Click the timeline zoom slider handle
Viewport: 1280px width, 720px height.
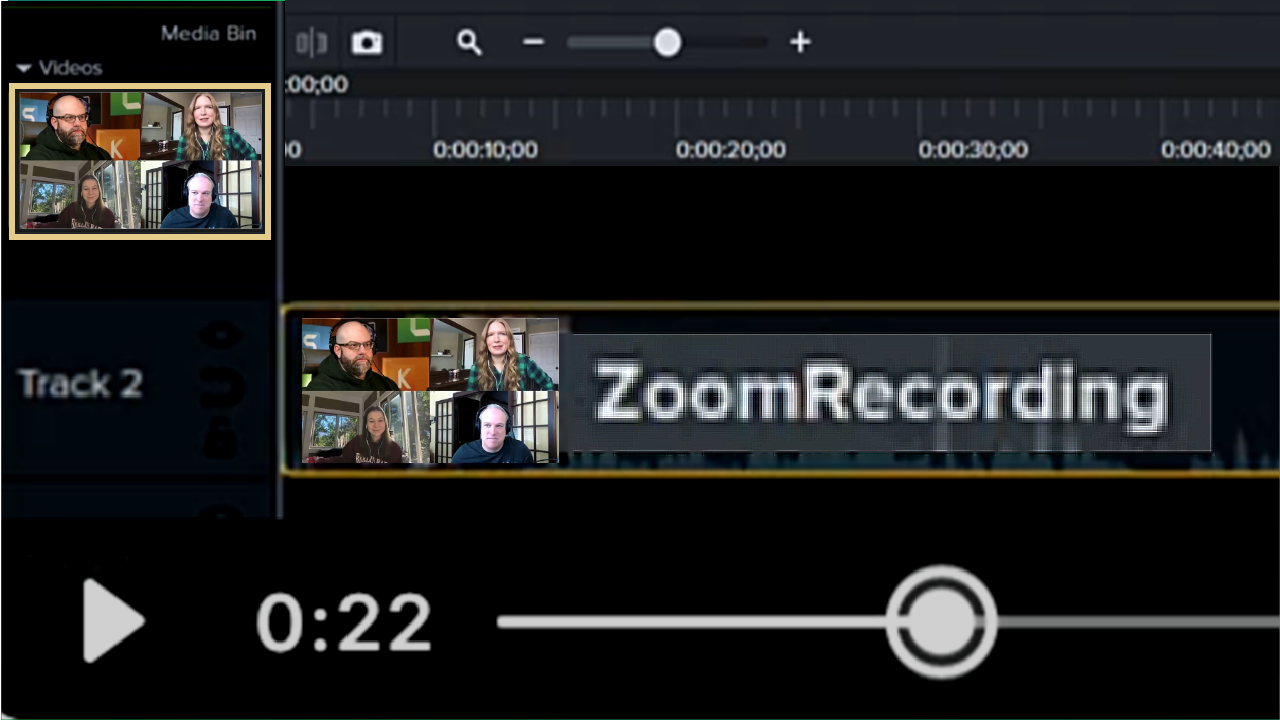pyautogui.click(x=667, y=42)
